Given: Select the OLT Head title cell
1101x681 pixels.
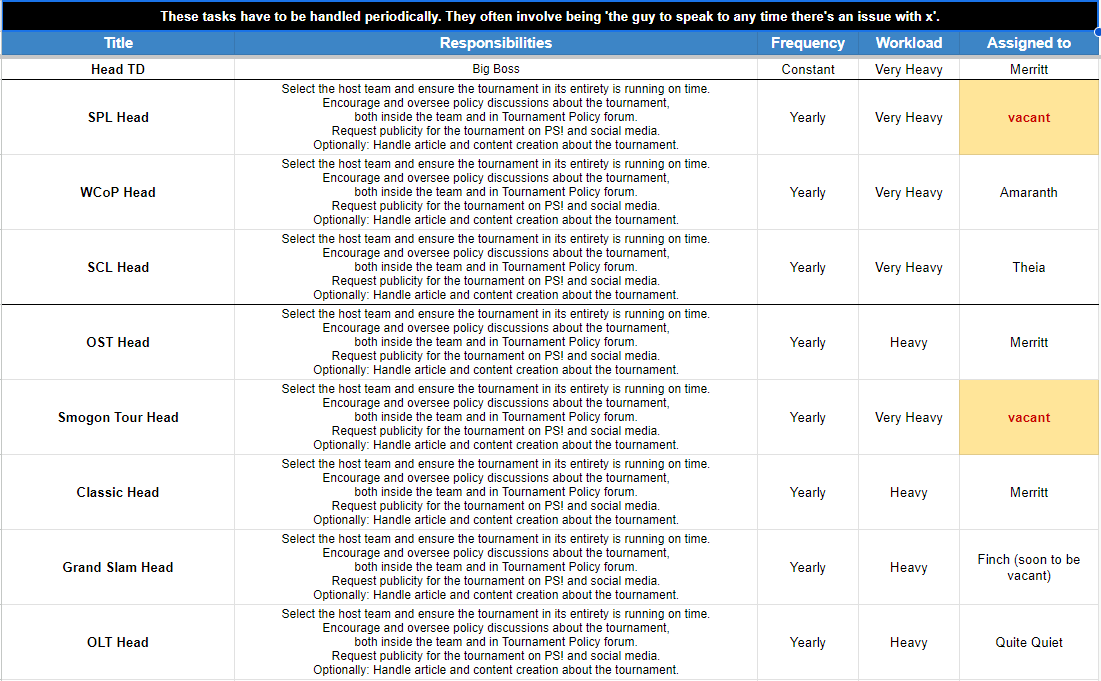Looking at the screenshot, I should point(118,642).
